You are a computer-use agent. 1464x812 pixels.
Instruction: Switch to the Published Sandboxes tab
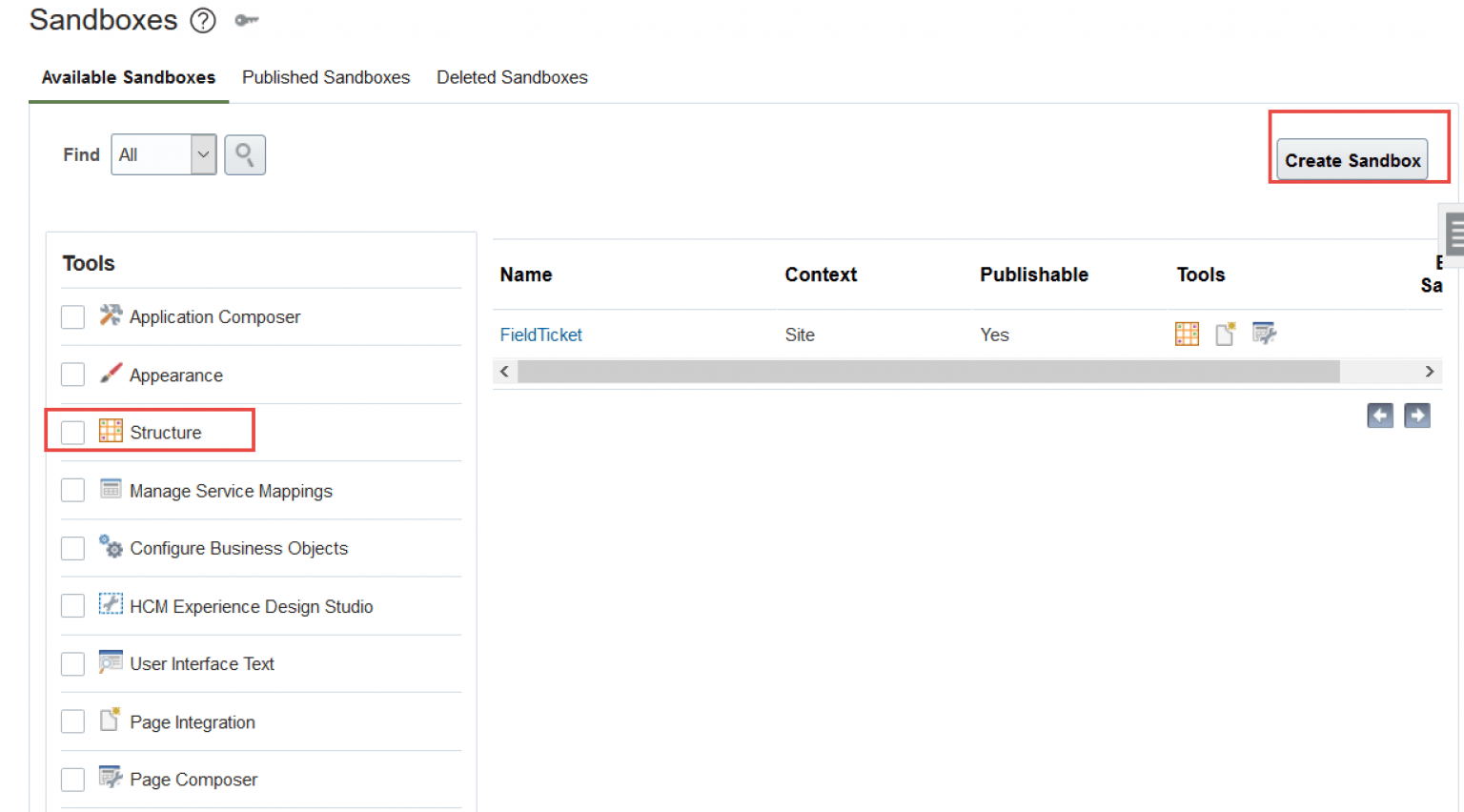(x=326, y=77)
